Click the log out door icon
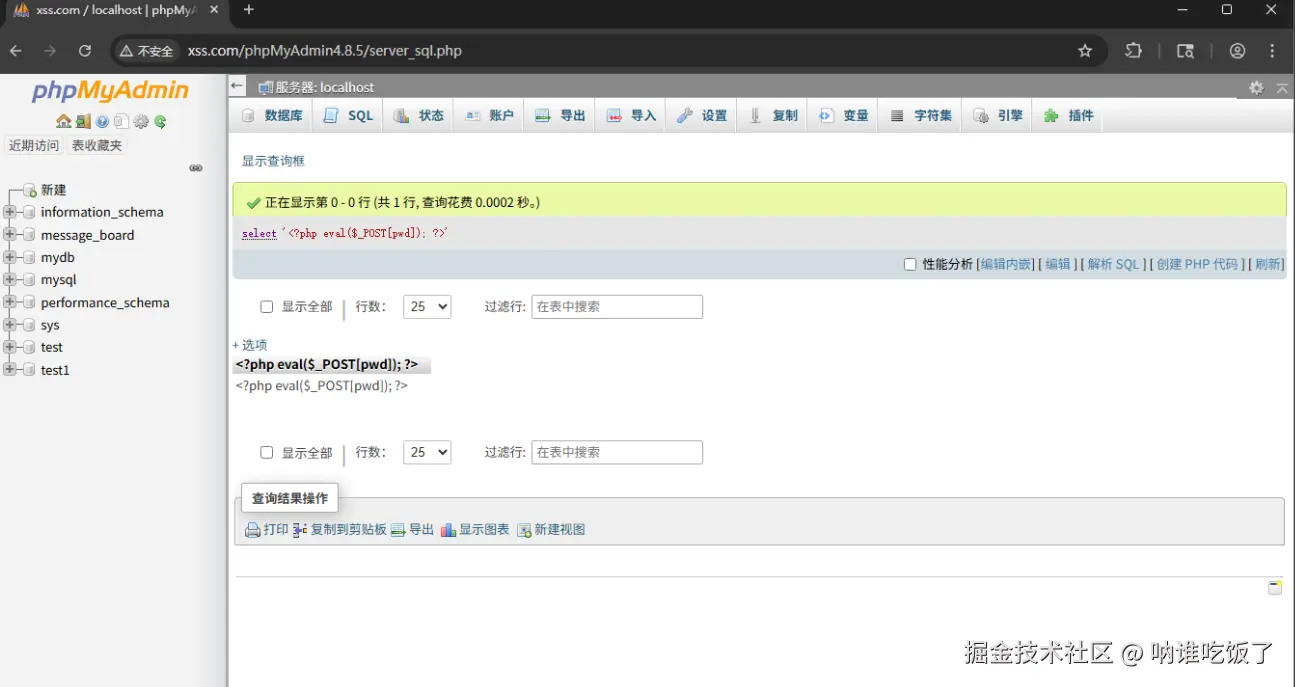This screenshot has height=687, width=1295. point(83,122)
